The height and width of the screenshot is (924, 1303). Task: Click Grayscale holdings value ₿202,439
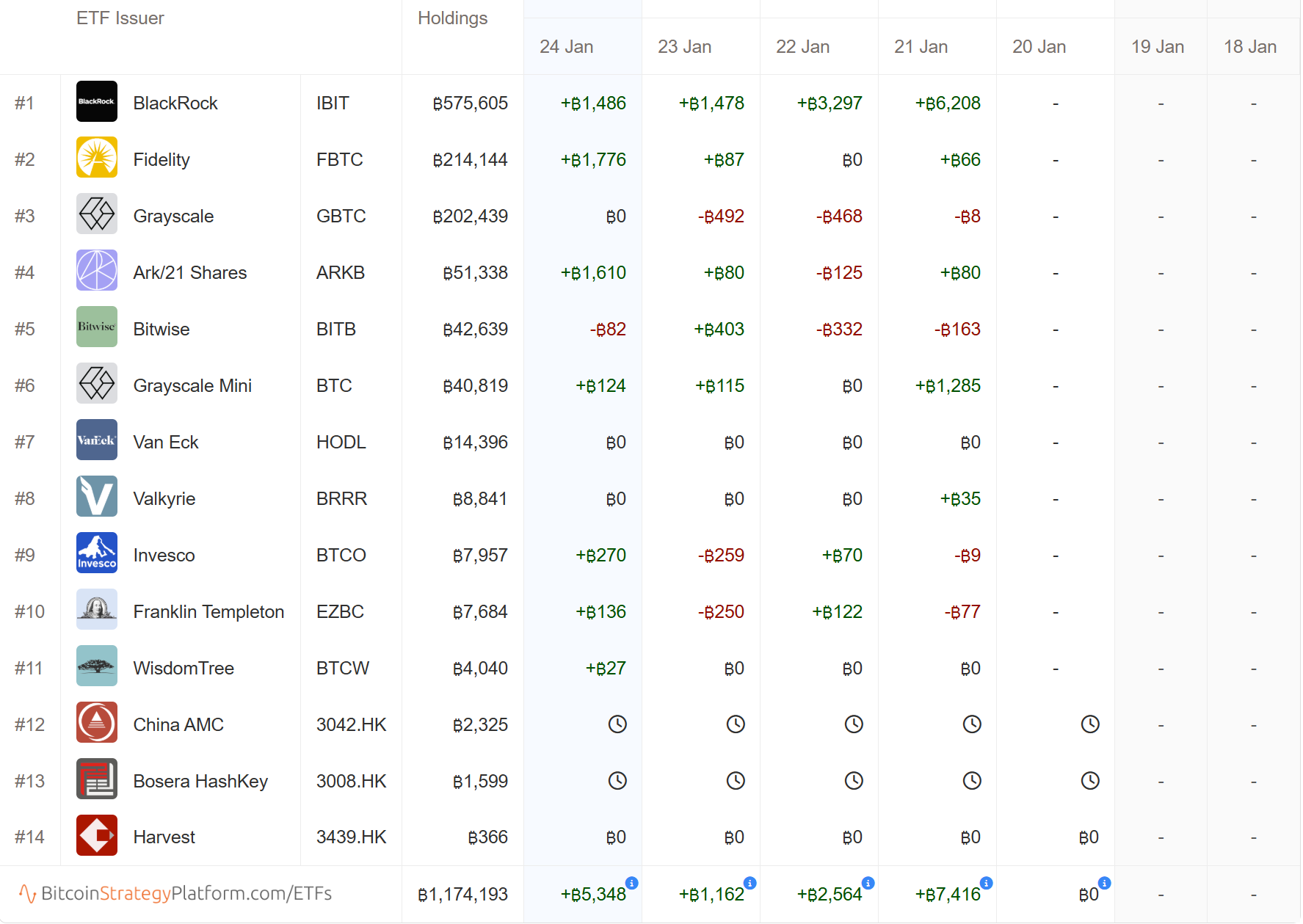[x=471, y=217]
